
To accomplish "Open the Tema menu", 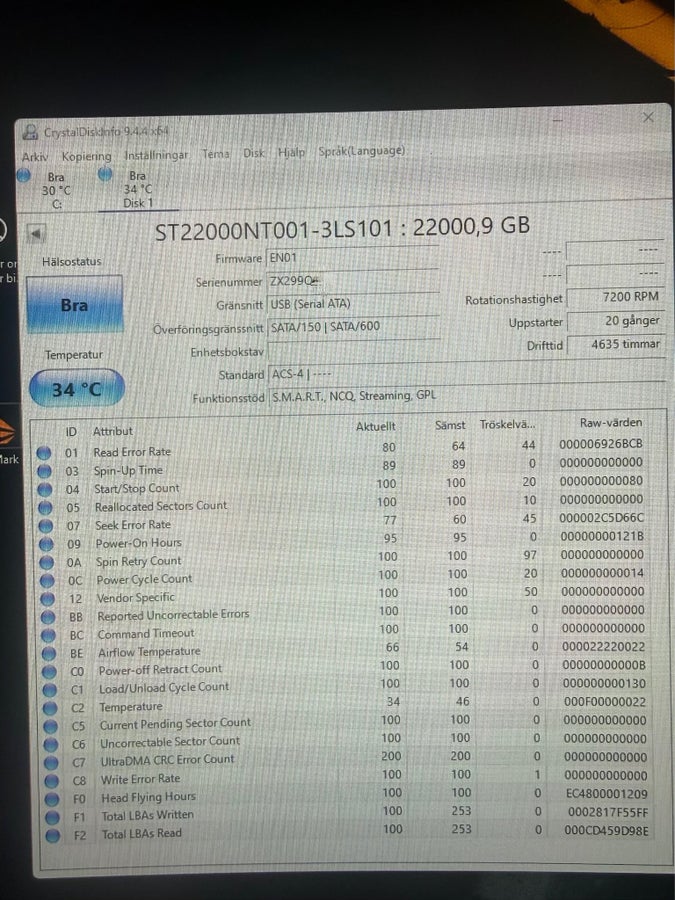I will [x=216, y=154].
